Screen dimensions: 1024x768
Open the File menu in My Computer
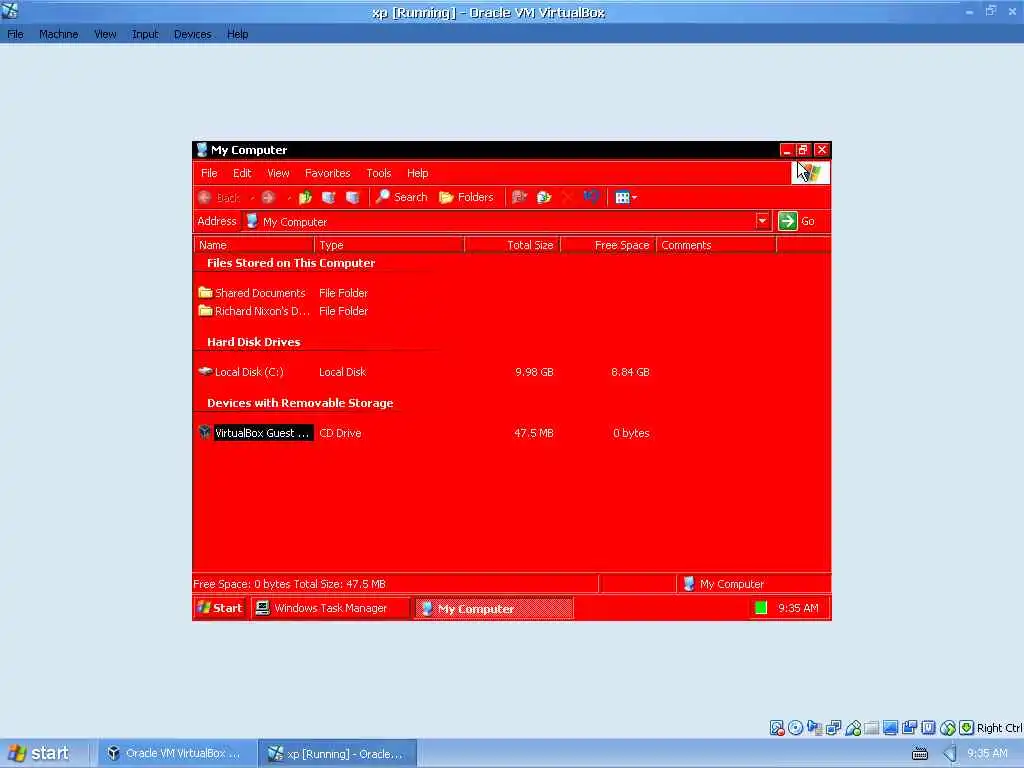pos(209,173)
